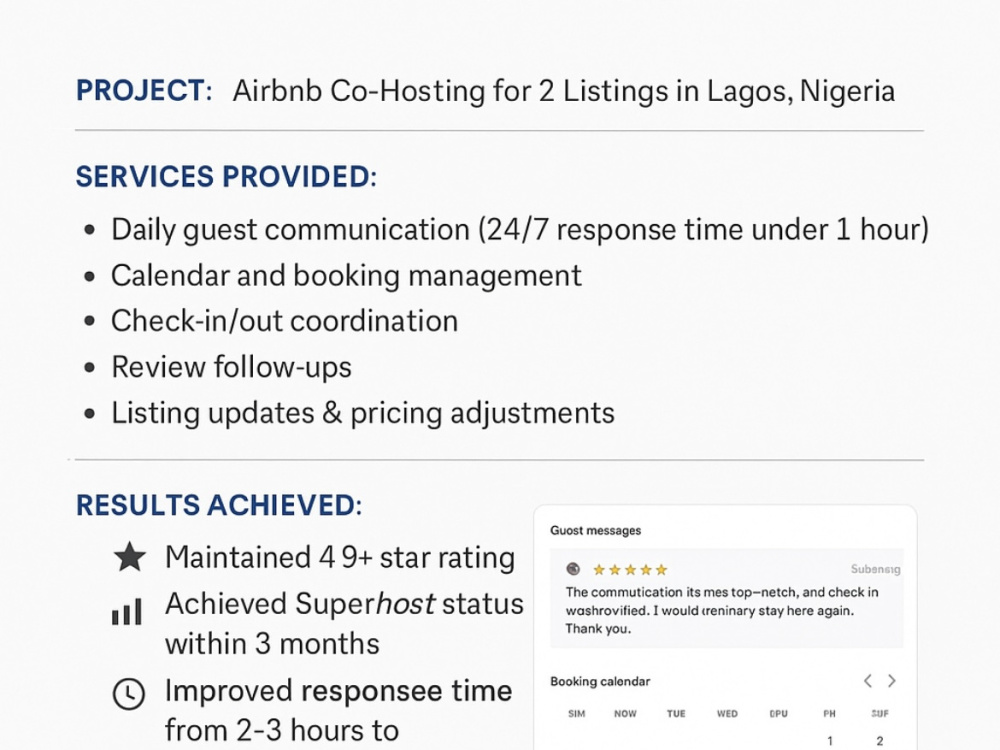1000x750 pixels.
Task: Select day 1 in the booking calendar
Action: 830,741
